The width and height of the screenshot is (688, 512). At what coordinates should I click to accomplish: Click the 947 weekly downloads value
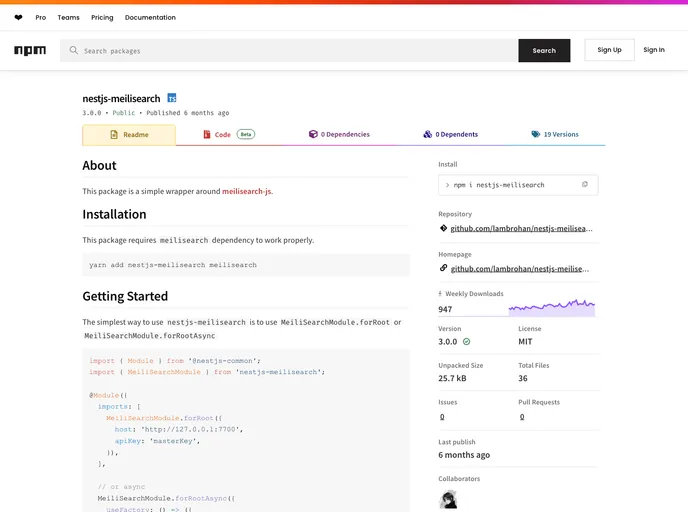click(445, 309)
